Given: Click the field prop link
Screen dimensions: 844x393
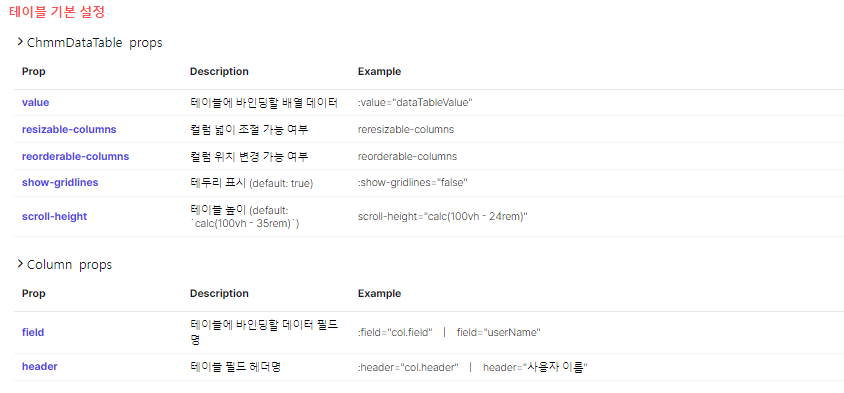Looking at the screenshot, I should 33,332.
